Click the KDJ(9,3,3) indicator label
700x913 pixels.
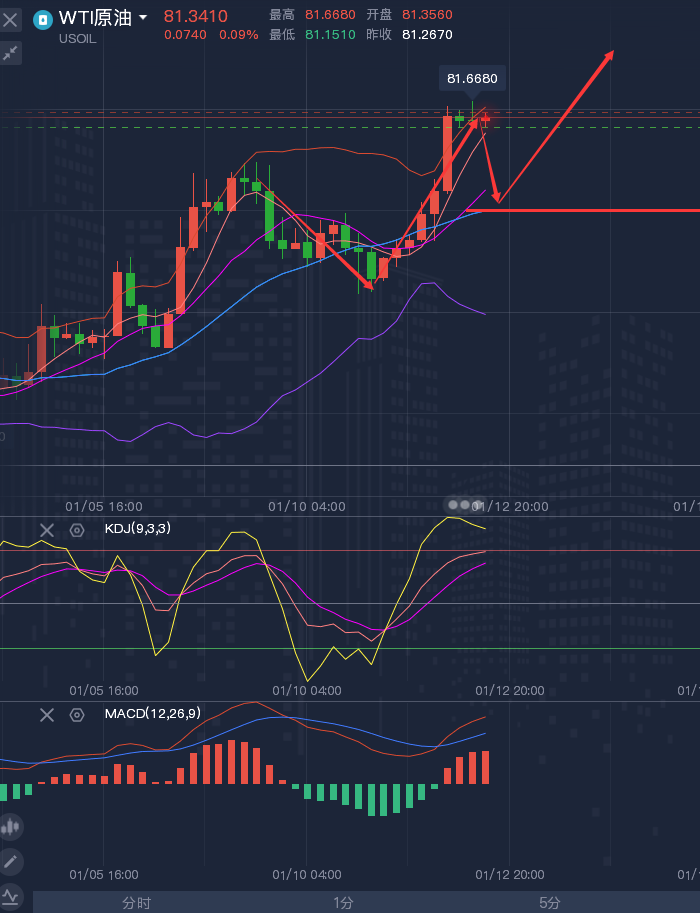137,529
